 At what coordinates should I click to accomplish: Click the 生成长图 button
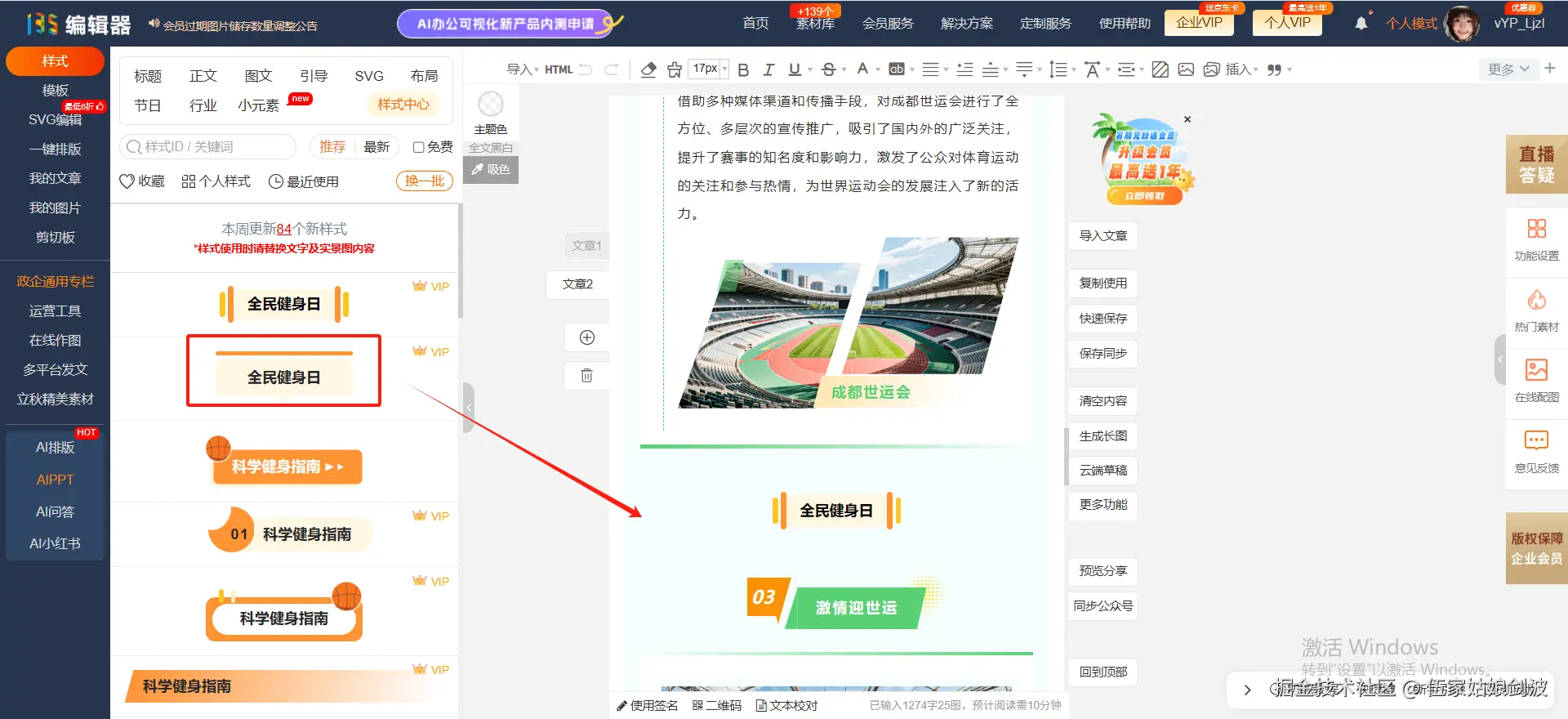1103,436
